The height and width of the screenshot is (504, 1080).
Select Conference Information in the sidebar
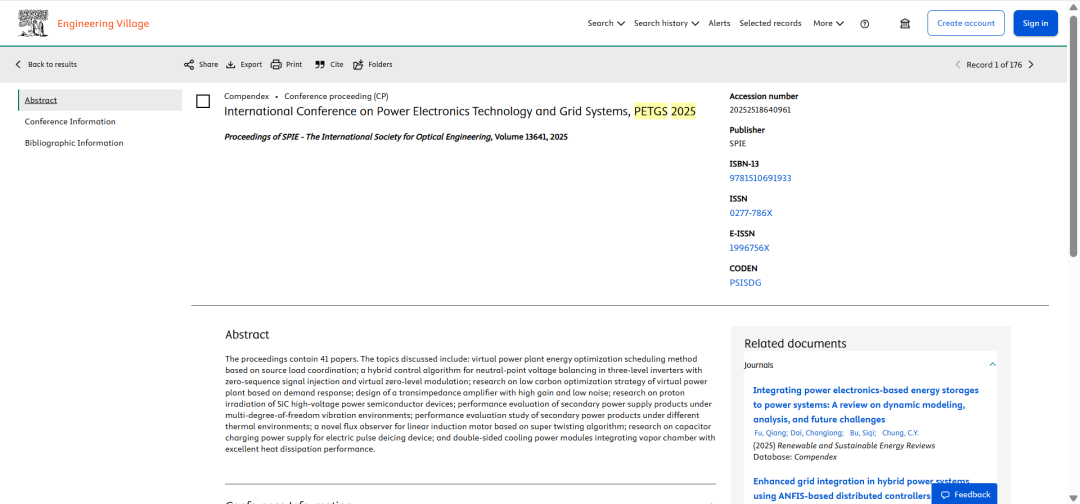[x=70, y=122]
